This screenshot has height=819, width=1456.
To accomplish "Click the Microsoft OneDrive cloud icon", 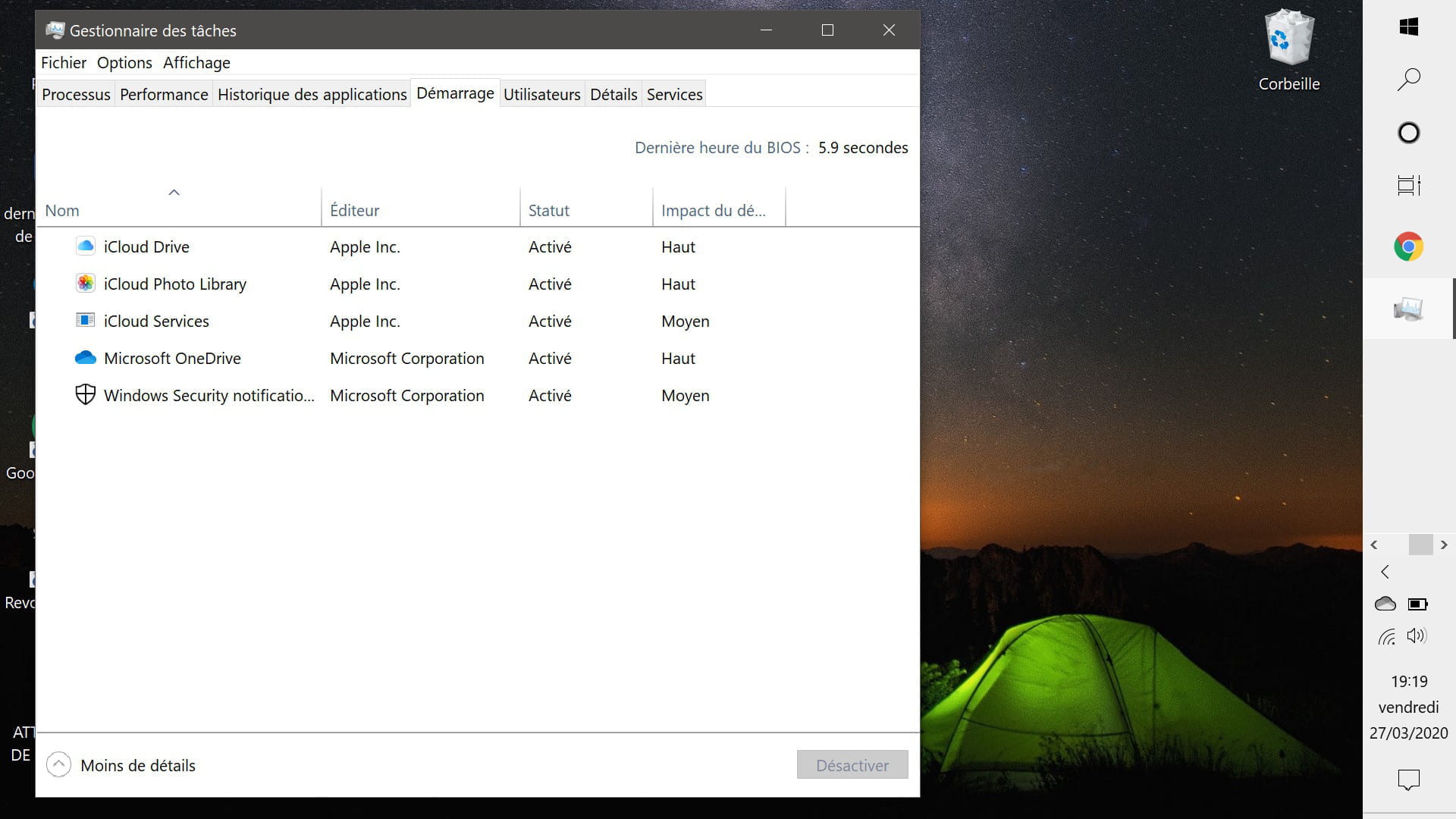I will click(85, 357).
